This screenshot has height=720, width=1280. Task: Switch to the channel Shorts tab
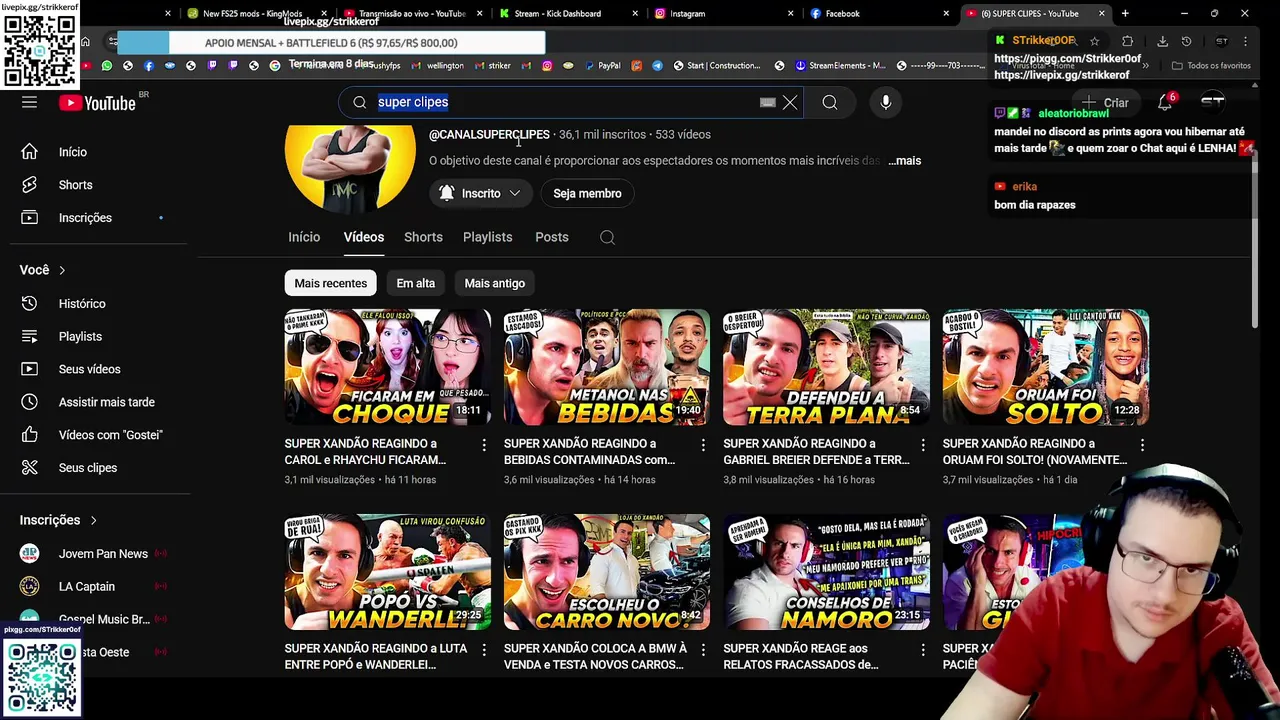click(423, 237)
